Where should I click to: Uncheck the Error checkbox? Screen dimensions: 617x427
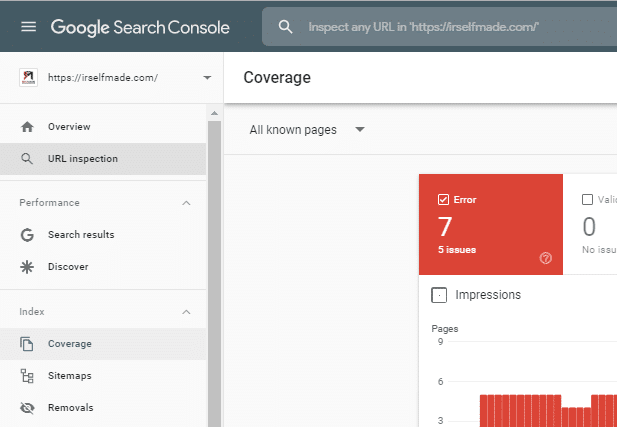point(443,200)
